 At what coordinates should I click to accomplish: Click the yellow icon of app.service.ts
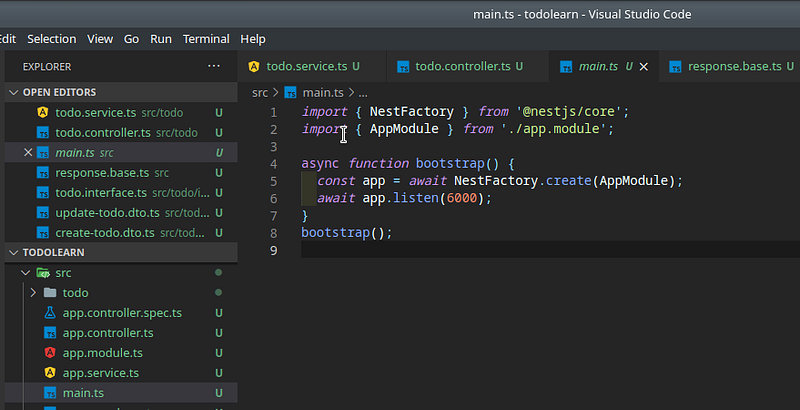49,373
